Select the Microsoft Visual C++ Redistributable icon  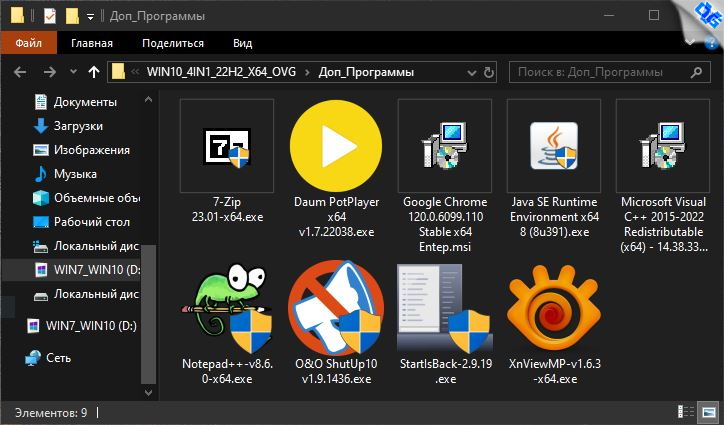tap(663, 146)
